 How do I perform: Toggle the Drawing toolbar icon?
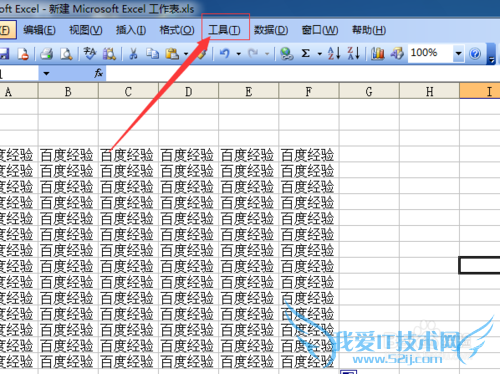pos(397,54)
